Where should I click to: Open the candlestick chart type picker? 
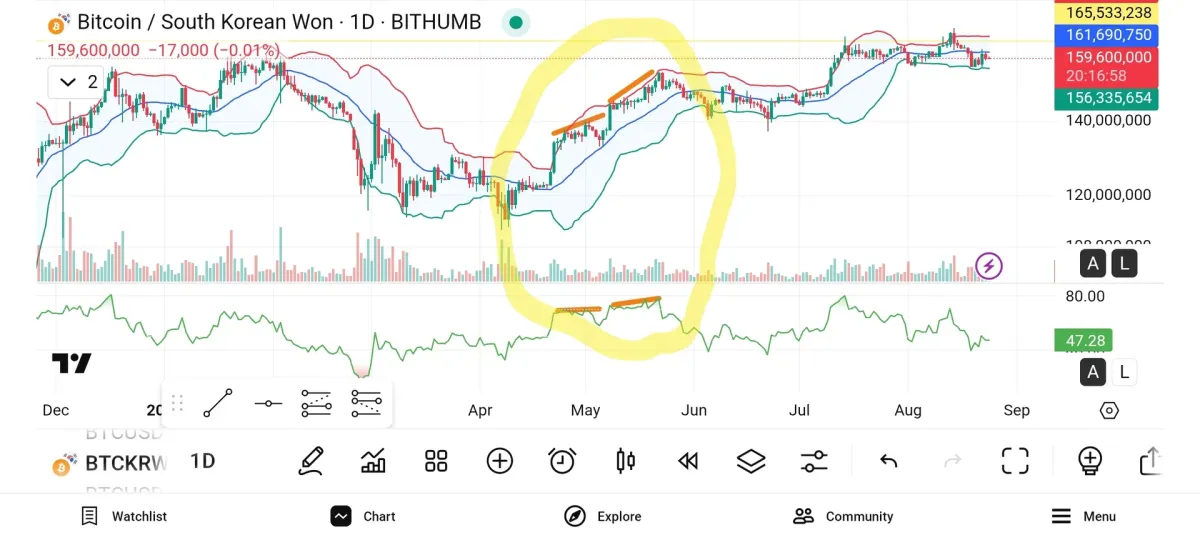[626, 461]
